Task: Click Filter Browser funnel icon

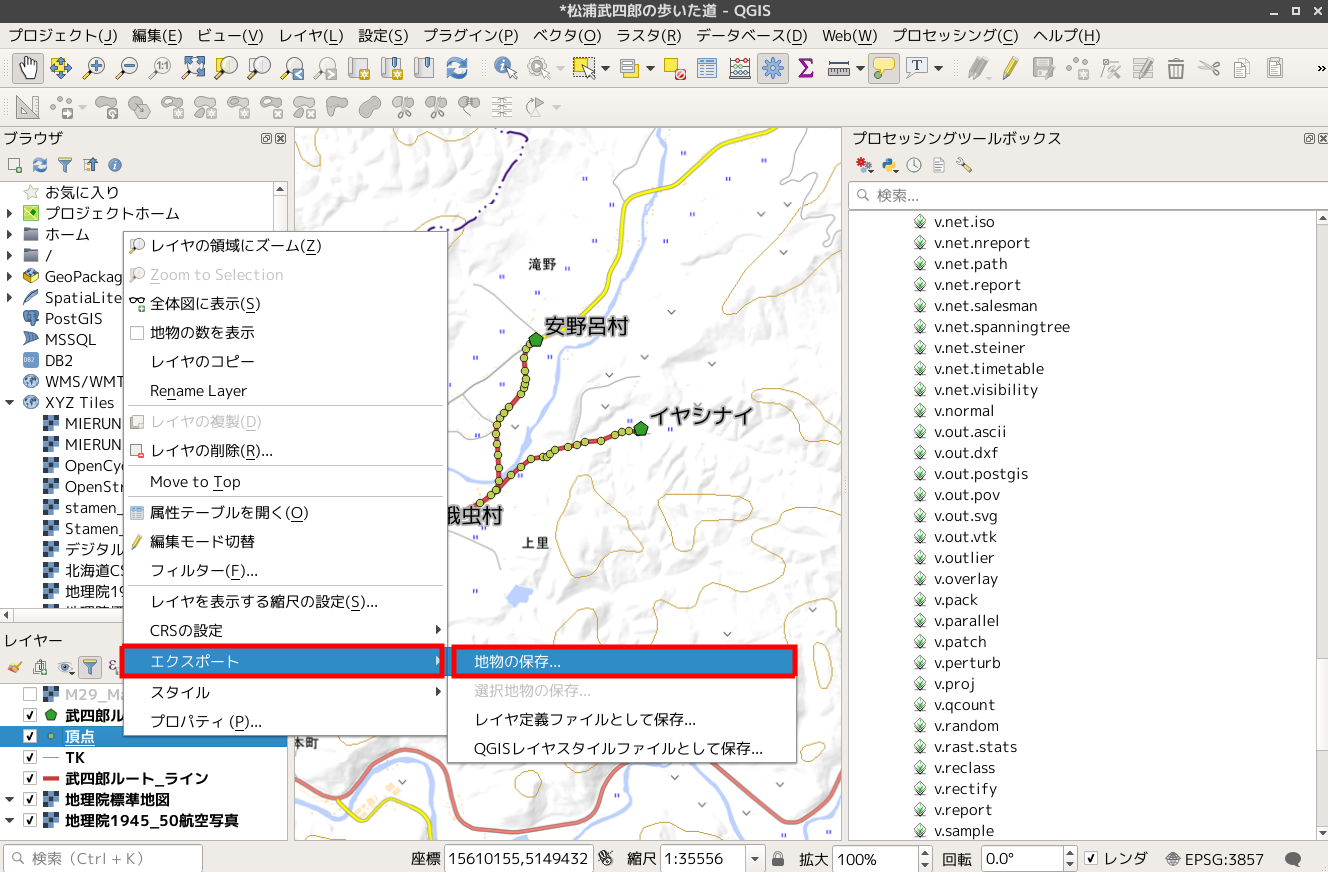Action: pyautogui.click(x=65, y=165)
